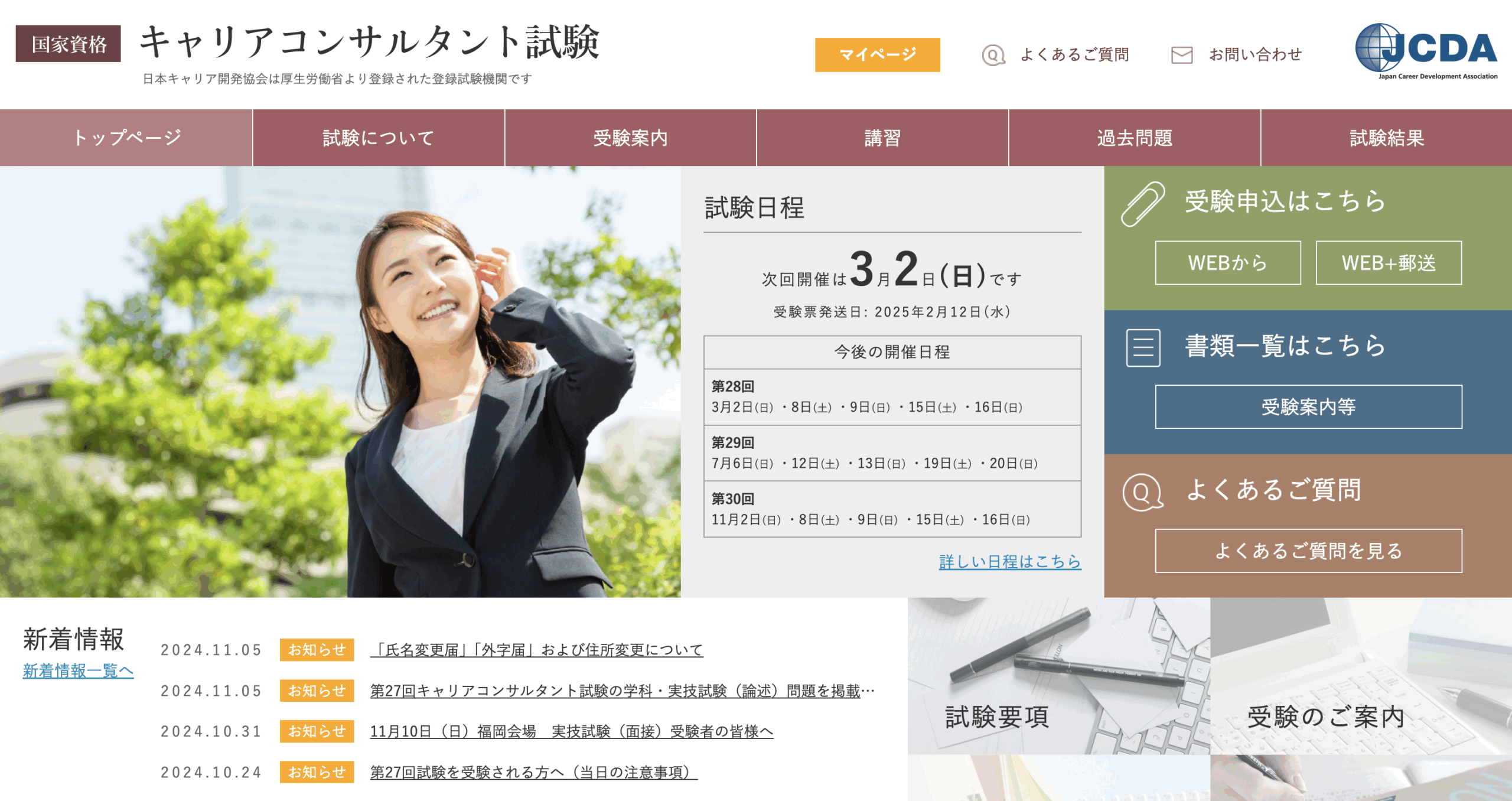Click the FAQ magnifier icon in the header
Image resolution: width=1512 pixels, height=801 pixels.
tap(993, 55)
